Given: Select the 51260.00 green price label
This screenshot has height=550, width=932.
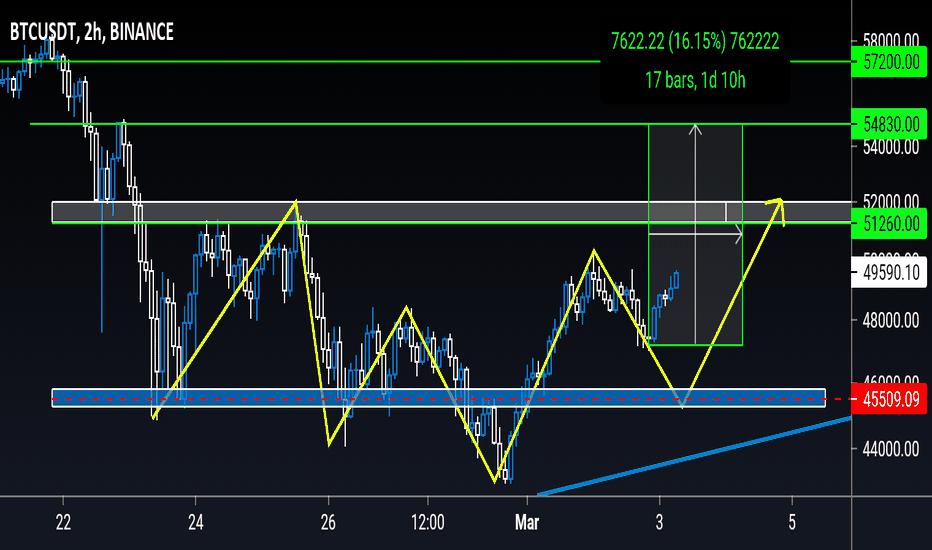Looking at the screenshot, I should click(889, 224).
